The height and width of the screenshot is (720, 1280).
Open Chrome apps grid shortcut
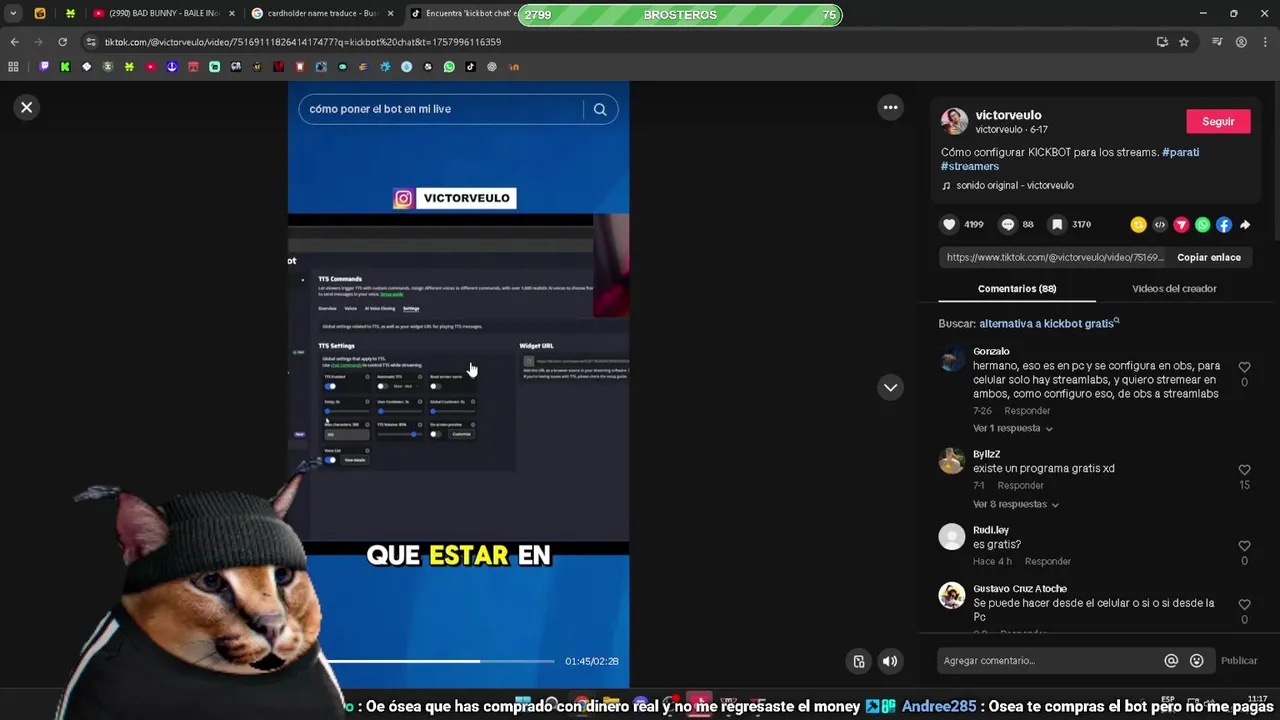click(x=13, y=67)
